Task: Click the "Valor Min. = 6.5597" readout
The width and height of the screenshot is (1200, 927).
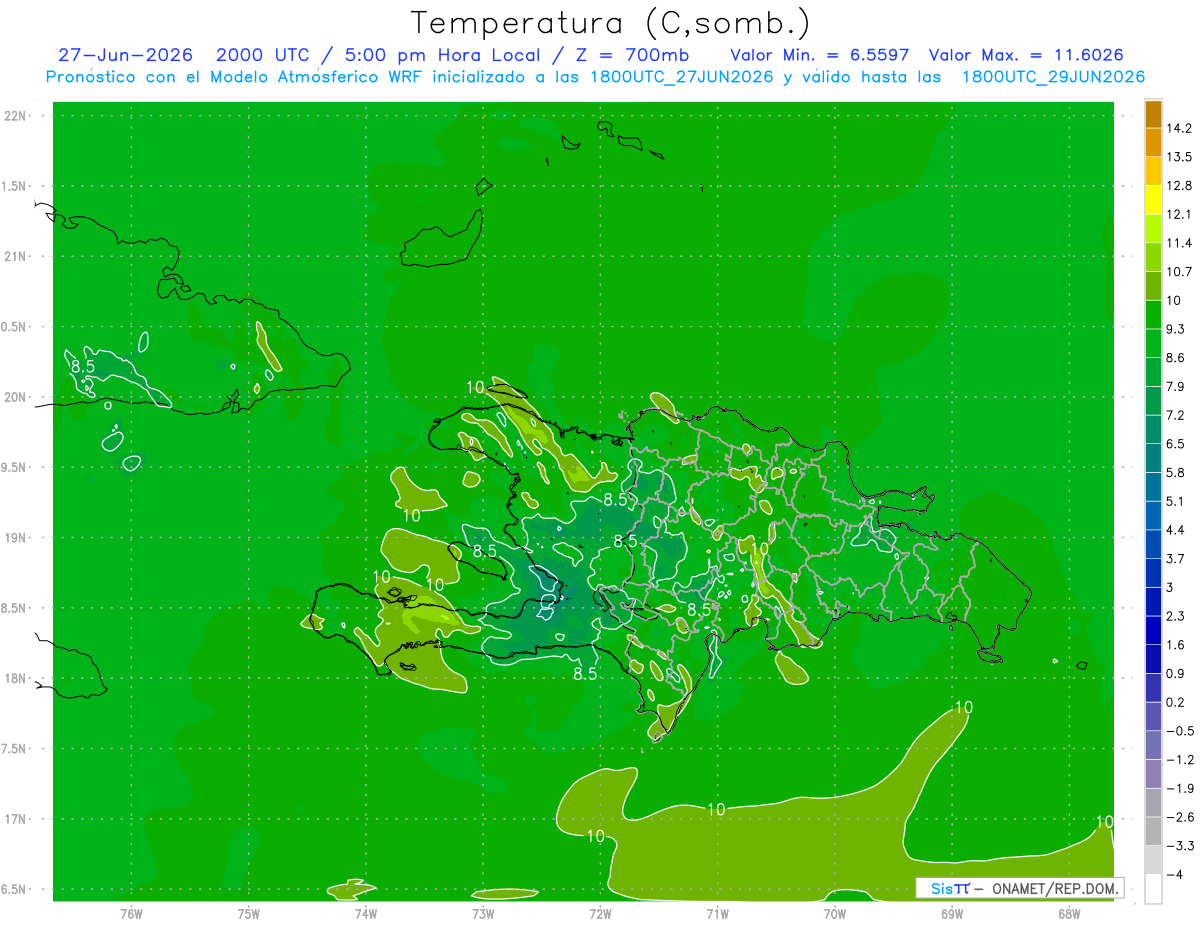Action: (x=820, y=55)
